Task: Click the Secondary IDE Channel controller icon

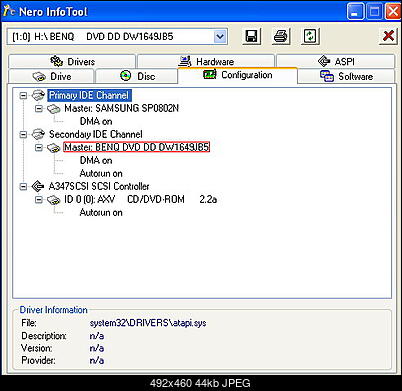Action: click(38, 134)
